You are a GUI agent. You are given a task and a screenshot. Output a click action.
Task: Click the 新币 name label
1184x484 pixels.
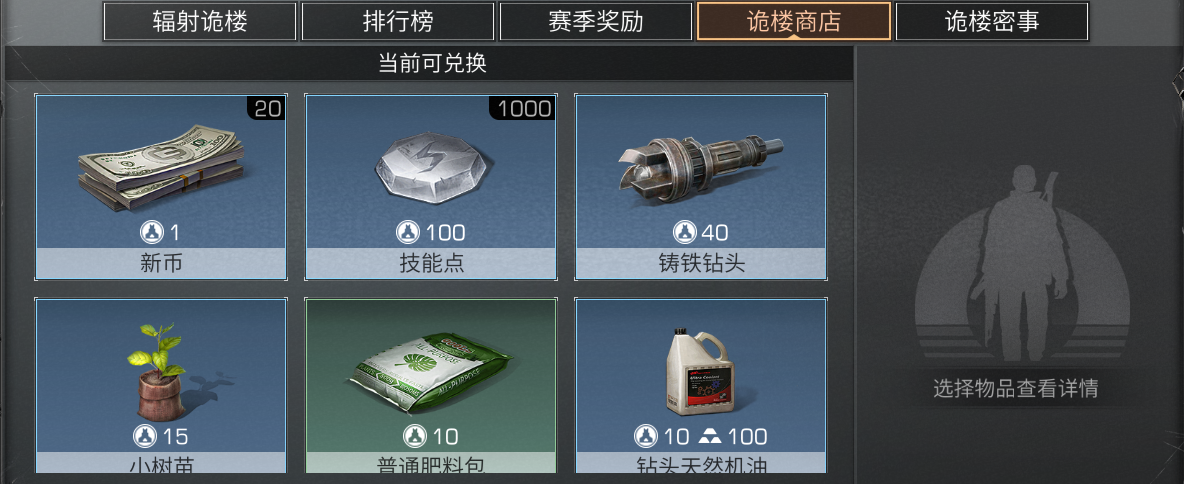(x=161, y=263)
